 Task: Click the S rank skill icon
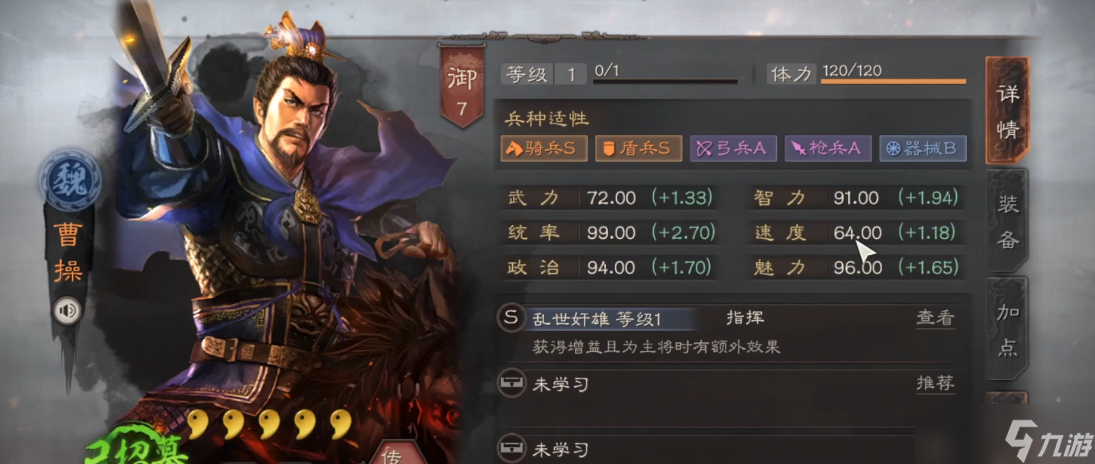point(510,319)
